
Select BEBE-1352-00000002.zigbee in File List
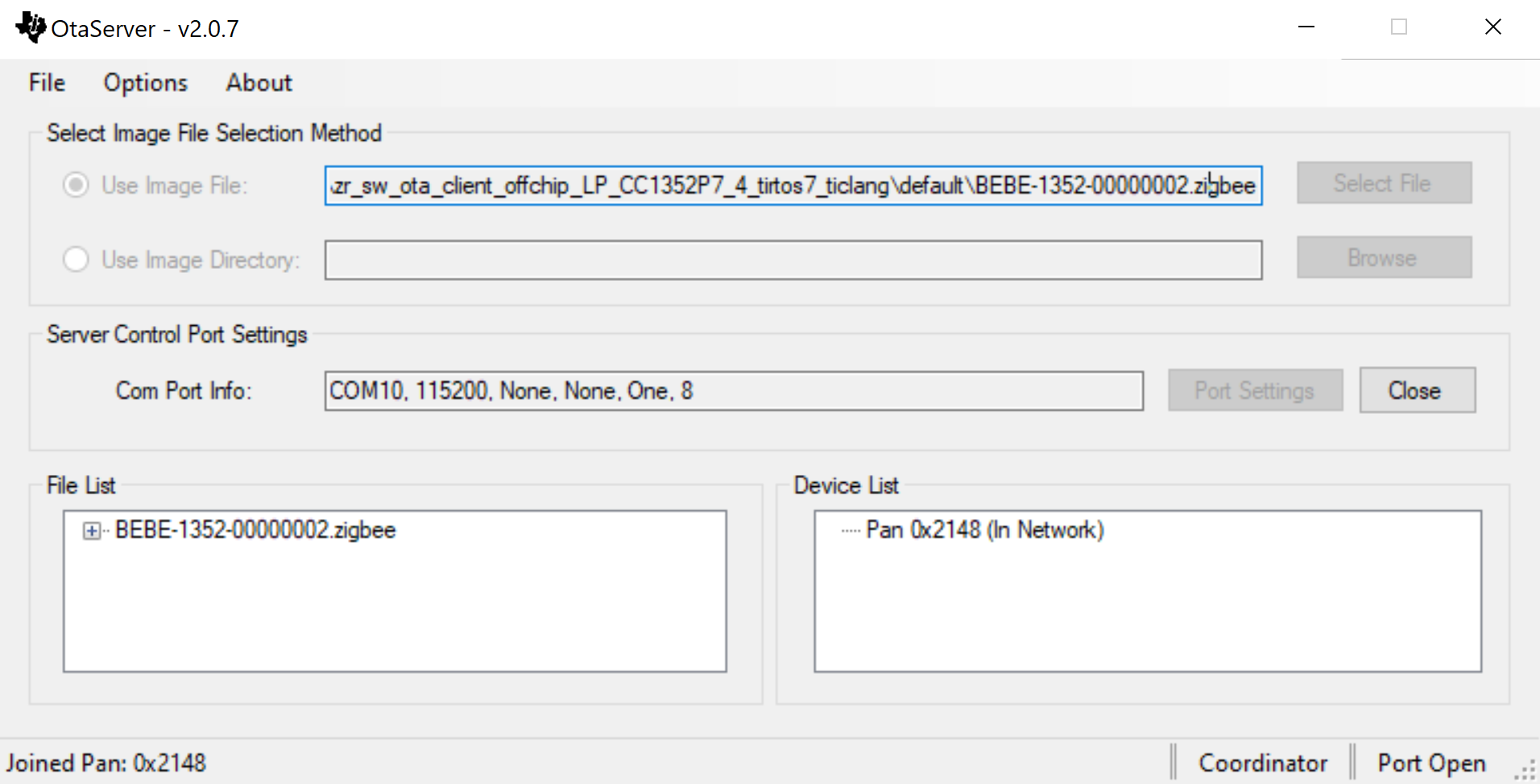pyautogui.click(x=255, y=530)
